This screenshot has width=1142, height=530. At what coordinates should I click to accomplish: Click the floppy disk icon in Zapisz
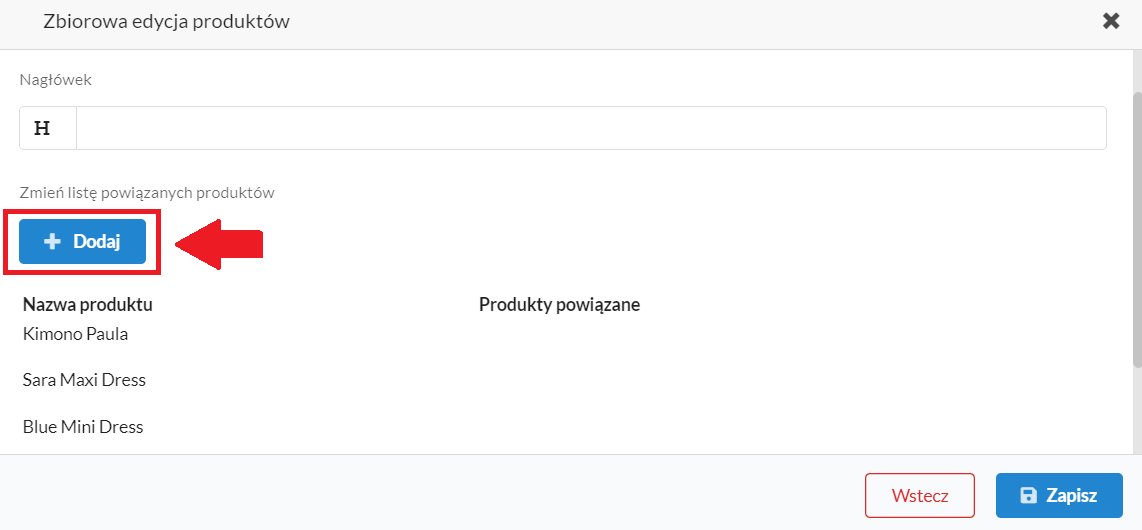click(1028, 496)
